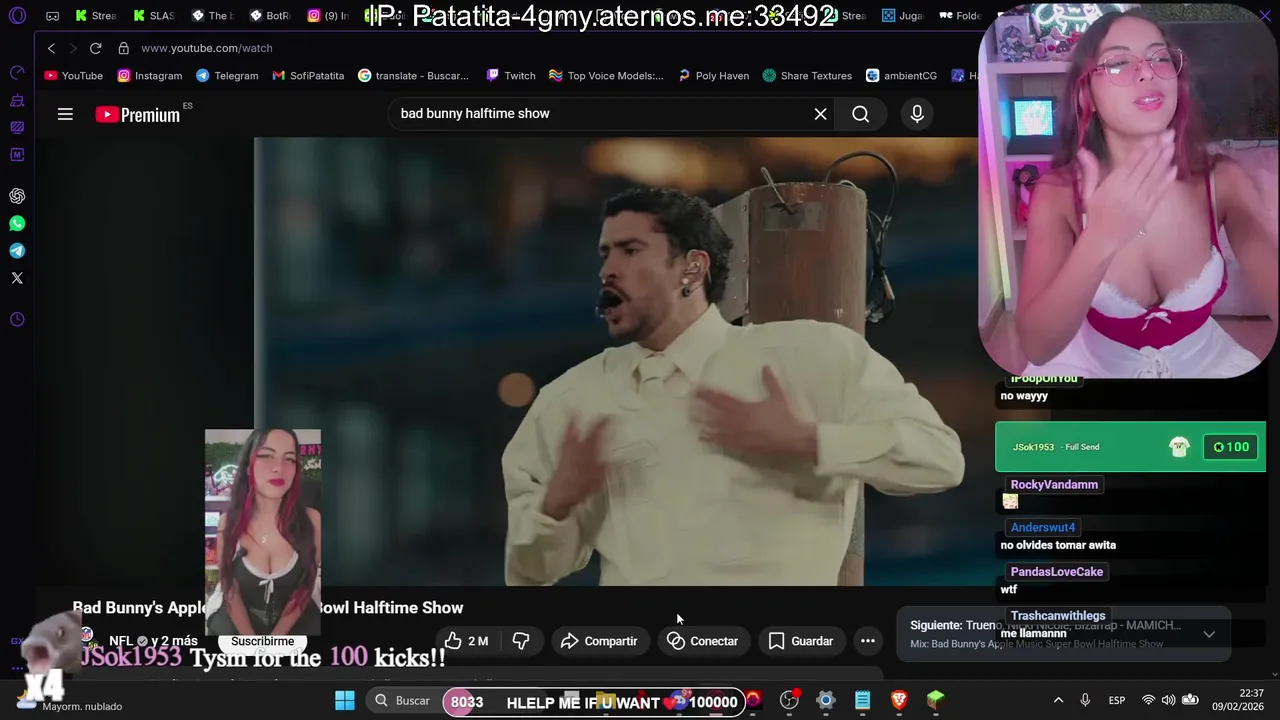Open the Poly Haven bookmark
This screenshot has height=720, width=1280.
coord(713,76)
